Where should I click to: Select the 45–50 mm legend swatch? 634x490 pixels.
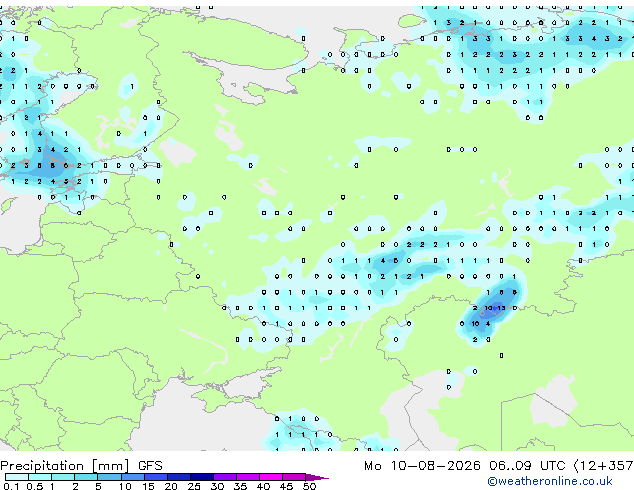[294, 477]
